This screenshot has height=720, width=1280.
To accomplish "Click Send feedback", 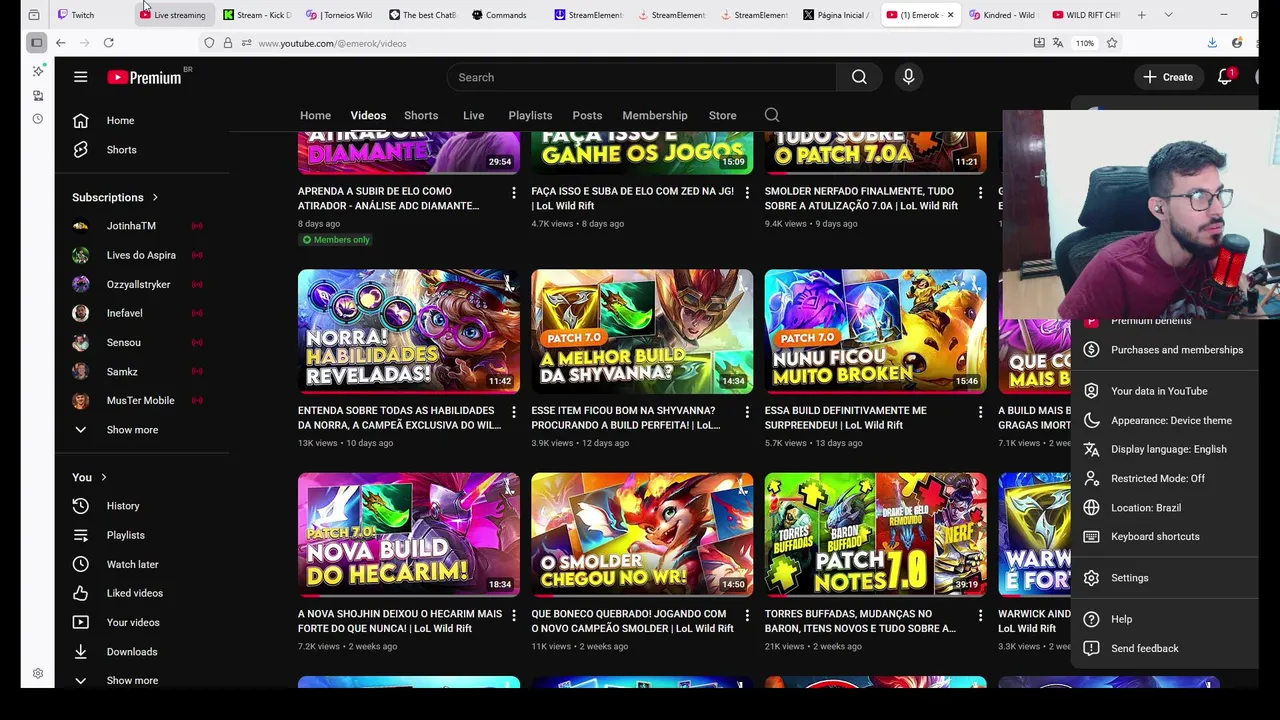I will click(1164, 648).
